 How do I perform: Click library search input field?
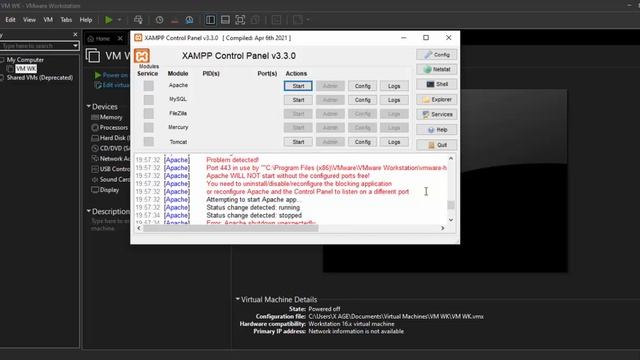click(36, 46)
